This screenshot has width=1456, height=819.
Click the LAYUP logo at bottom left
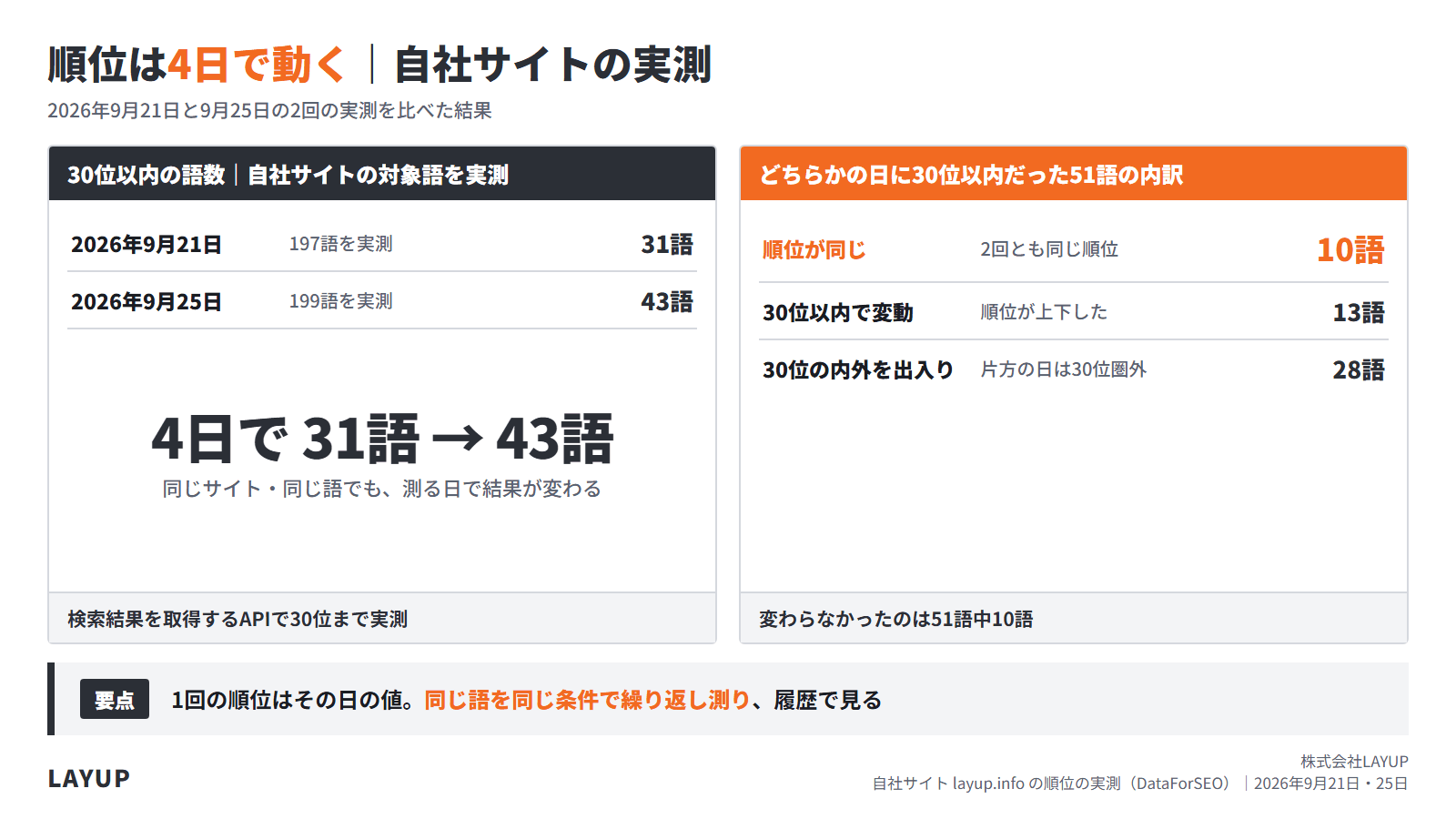click(x=89, y=779)
